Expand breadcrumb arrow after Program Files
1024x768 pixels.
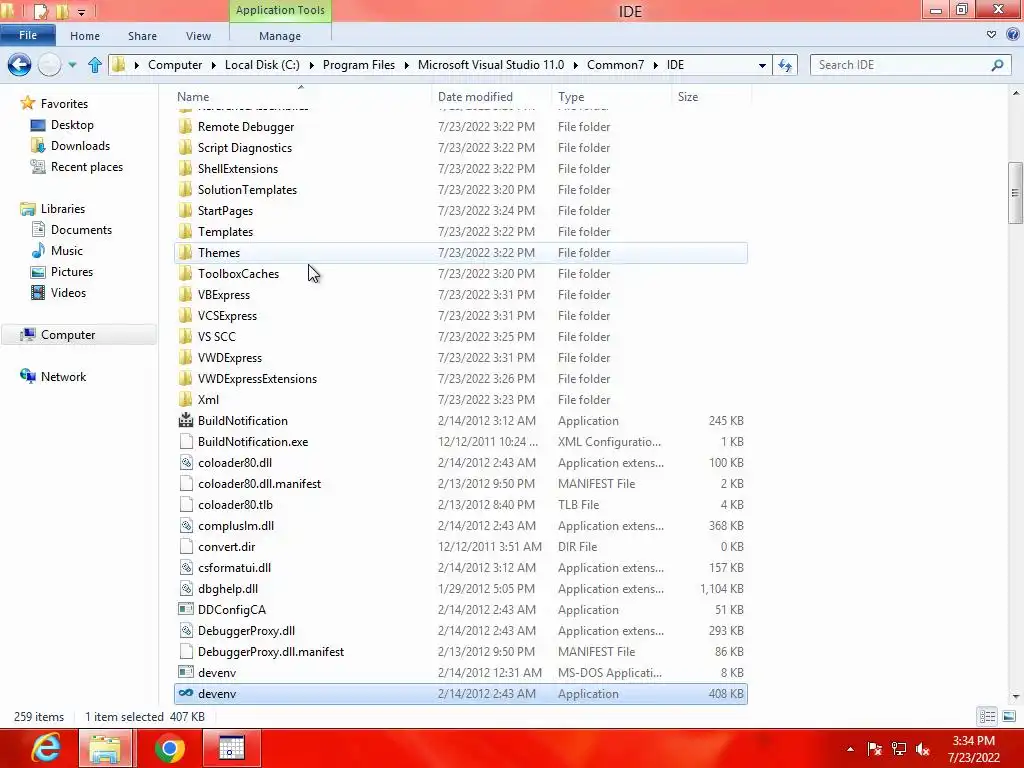pyautogui.click(x=406, y=65)
